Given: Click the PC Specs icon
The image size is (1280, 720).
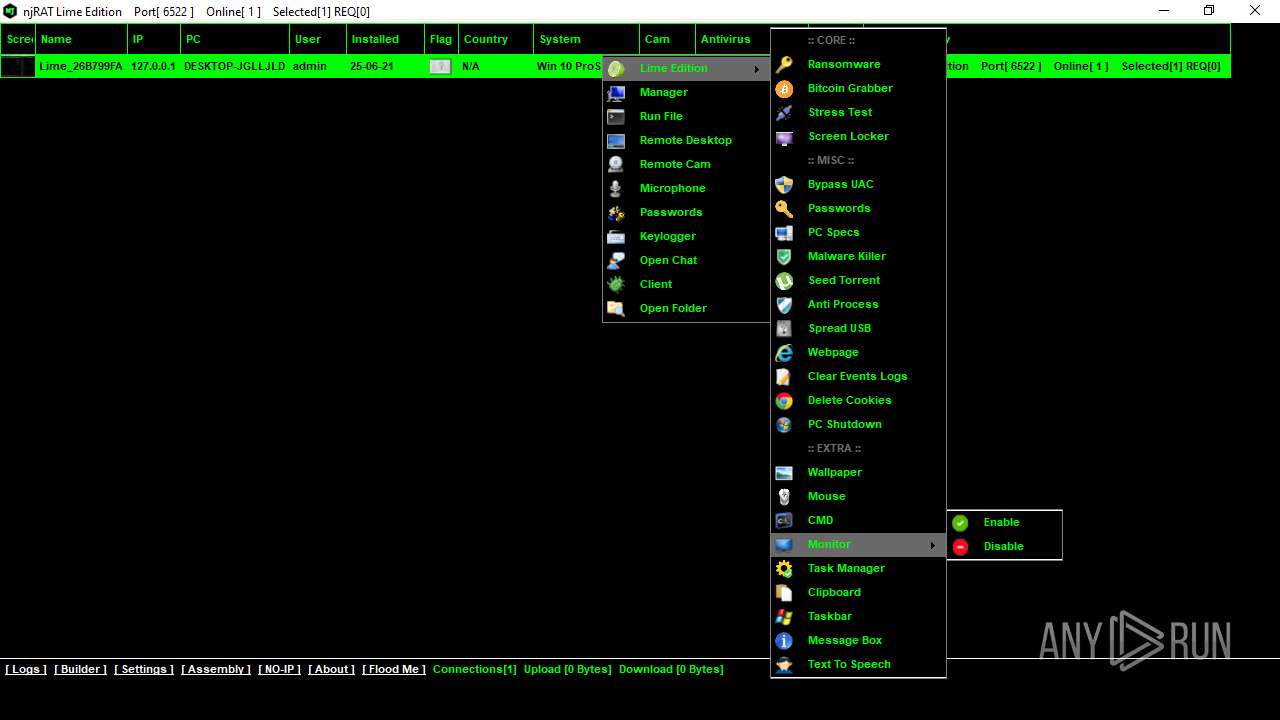Looking at the screenshot, I should coord(785,232).
